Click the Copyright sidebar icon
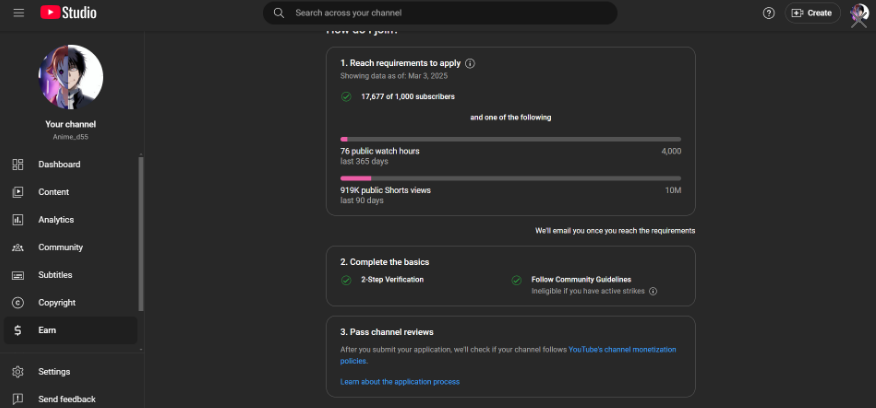Screen dimensions: 876x408 [18, 303]
